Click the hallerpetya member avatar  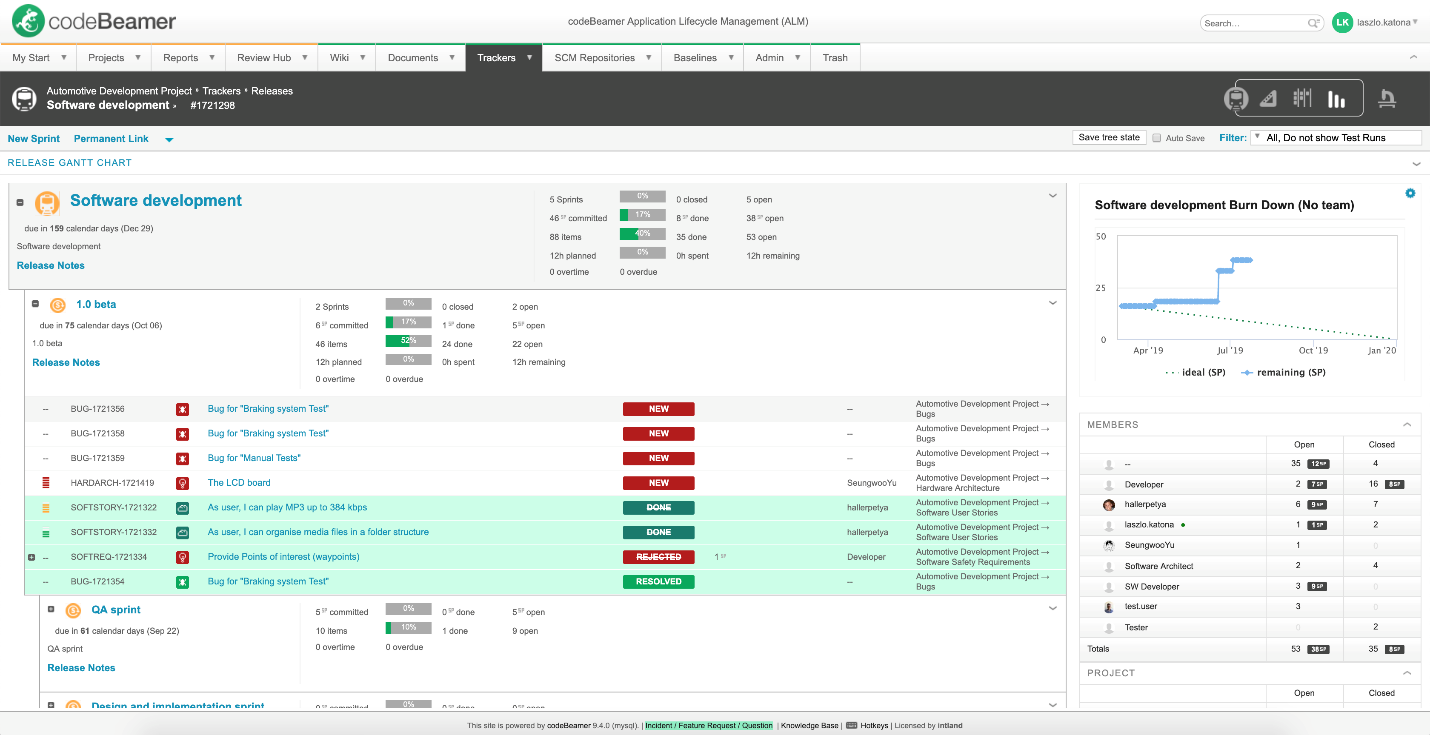[1109, 505]
